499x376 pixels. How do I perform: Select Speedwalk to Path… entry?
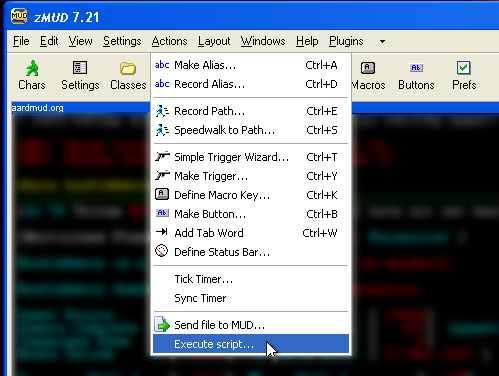[251, 130]
